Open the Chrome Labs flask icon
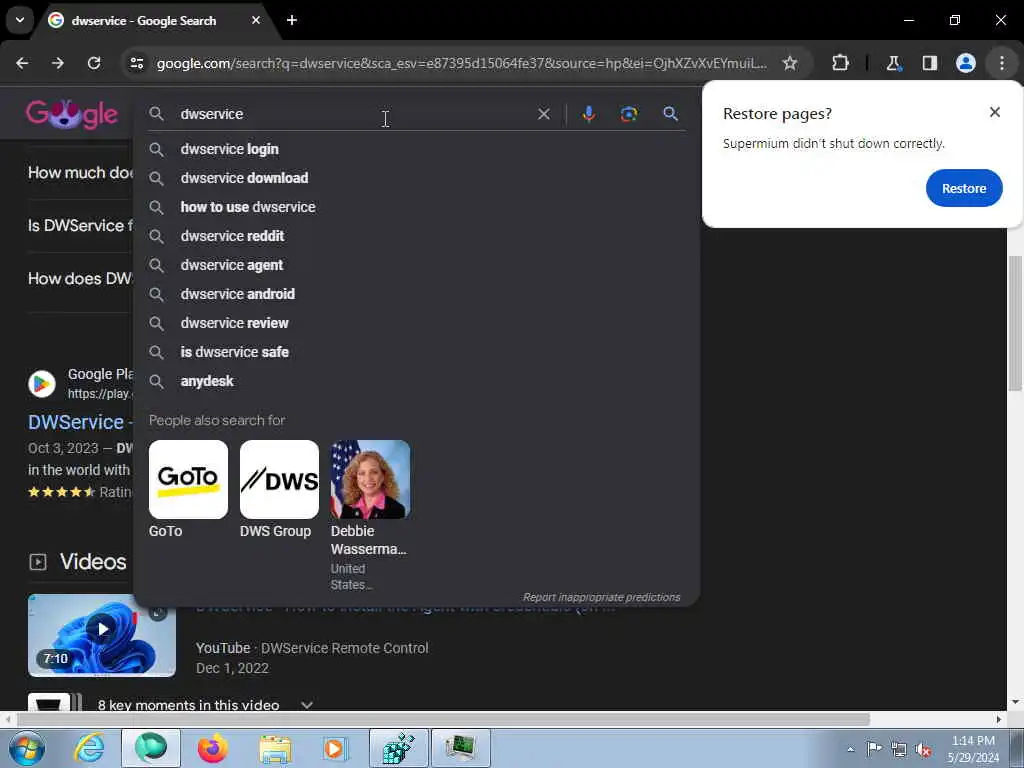This screenshot has width=1024, height=768. (893, 63)
